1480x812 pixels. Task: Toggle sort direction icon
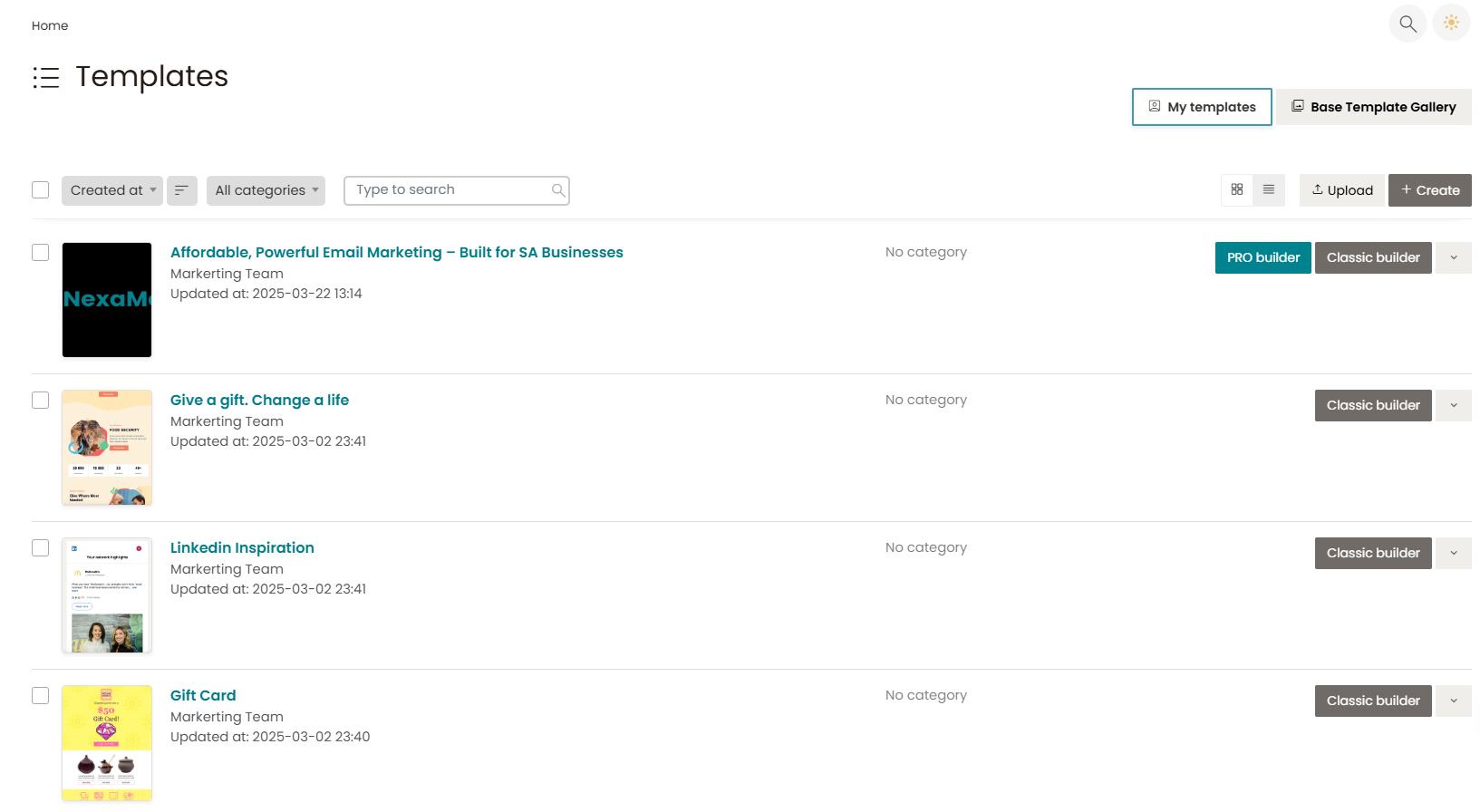(x=181, y=190)
